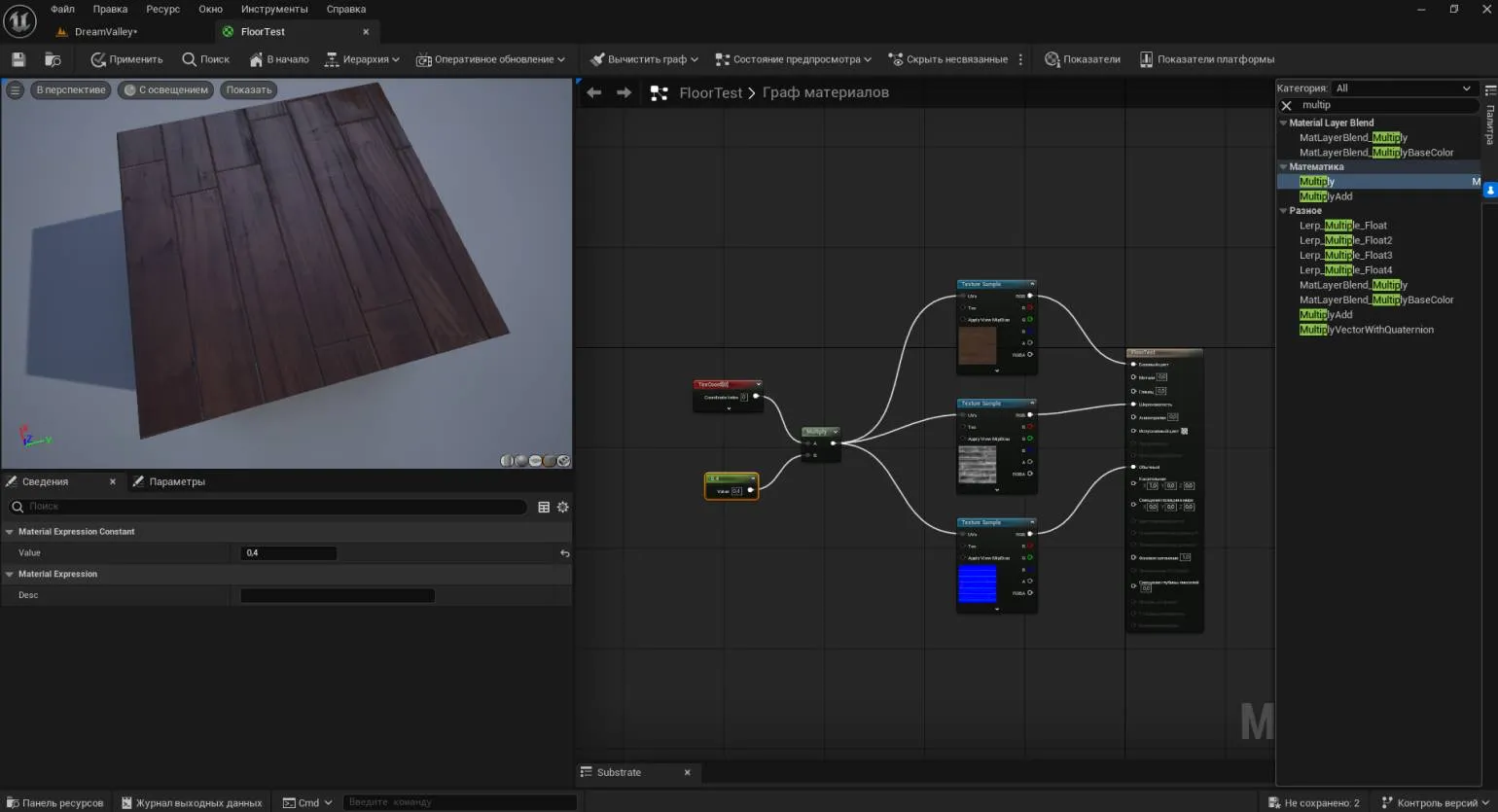Click the Browse to asset folder icon

[53, 59]
